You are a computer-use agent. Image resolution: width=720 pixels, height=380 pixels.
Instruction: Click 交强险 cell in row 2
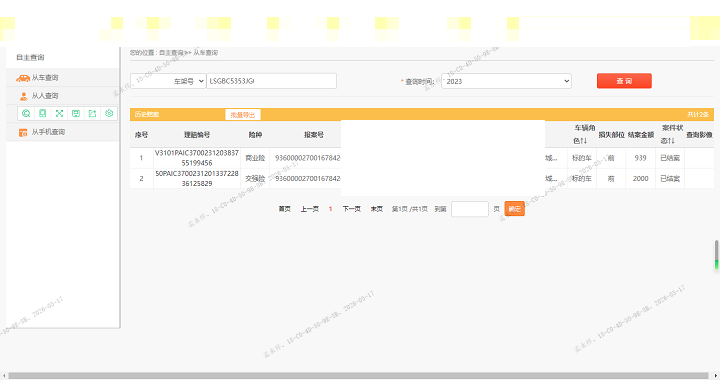[x=255, y=179]
